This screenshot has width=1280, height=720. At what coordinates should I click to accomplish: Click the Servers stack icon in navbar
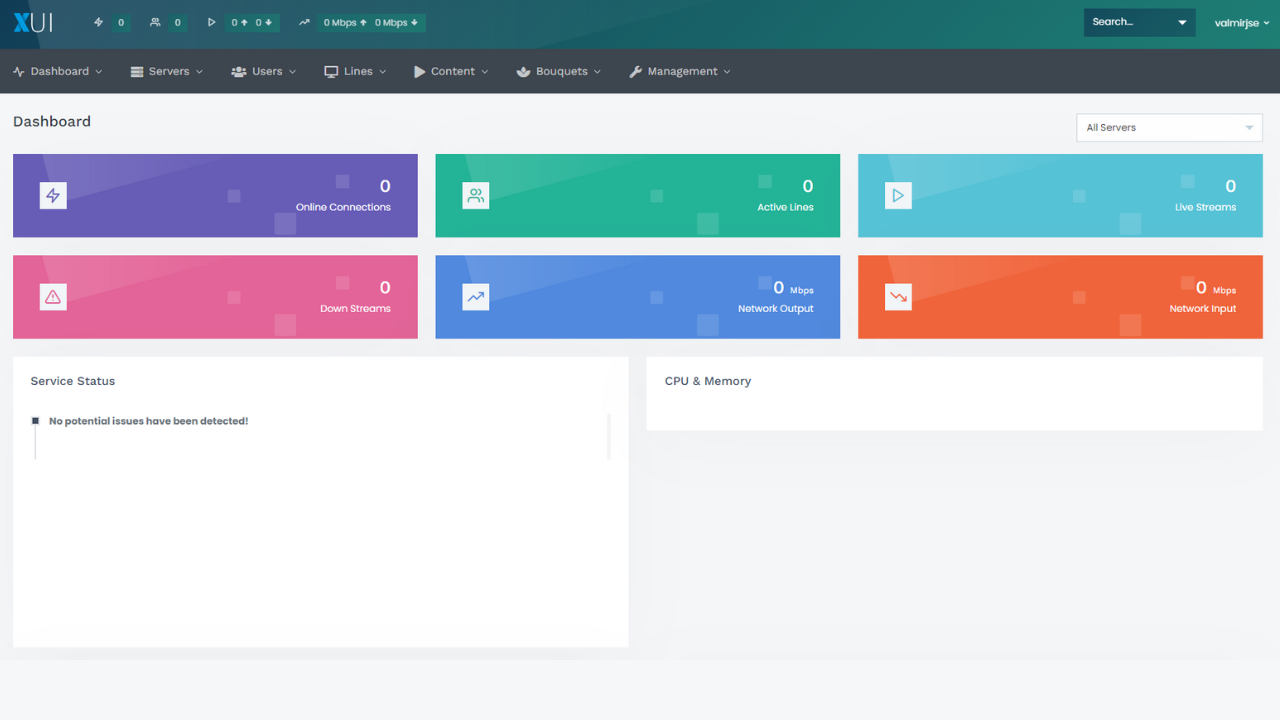coord(137,72)
